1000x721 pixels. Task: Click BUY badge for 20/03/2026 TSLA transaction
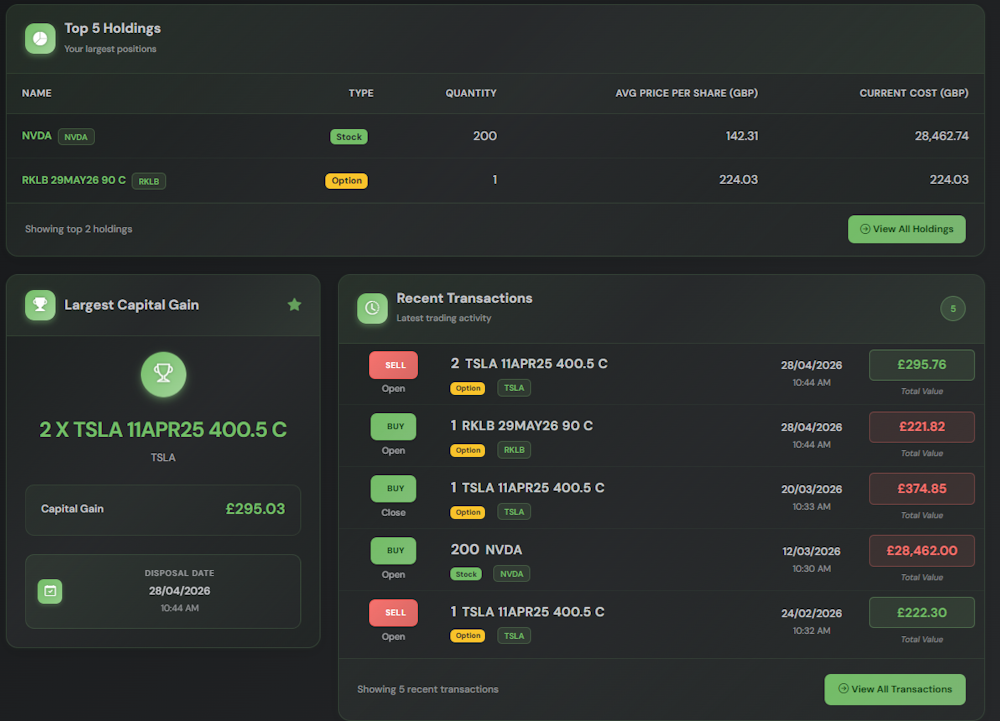(393, 488)
